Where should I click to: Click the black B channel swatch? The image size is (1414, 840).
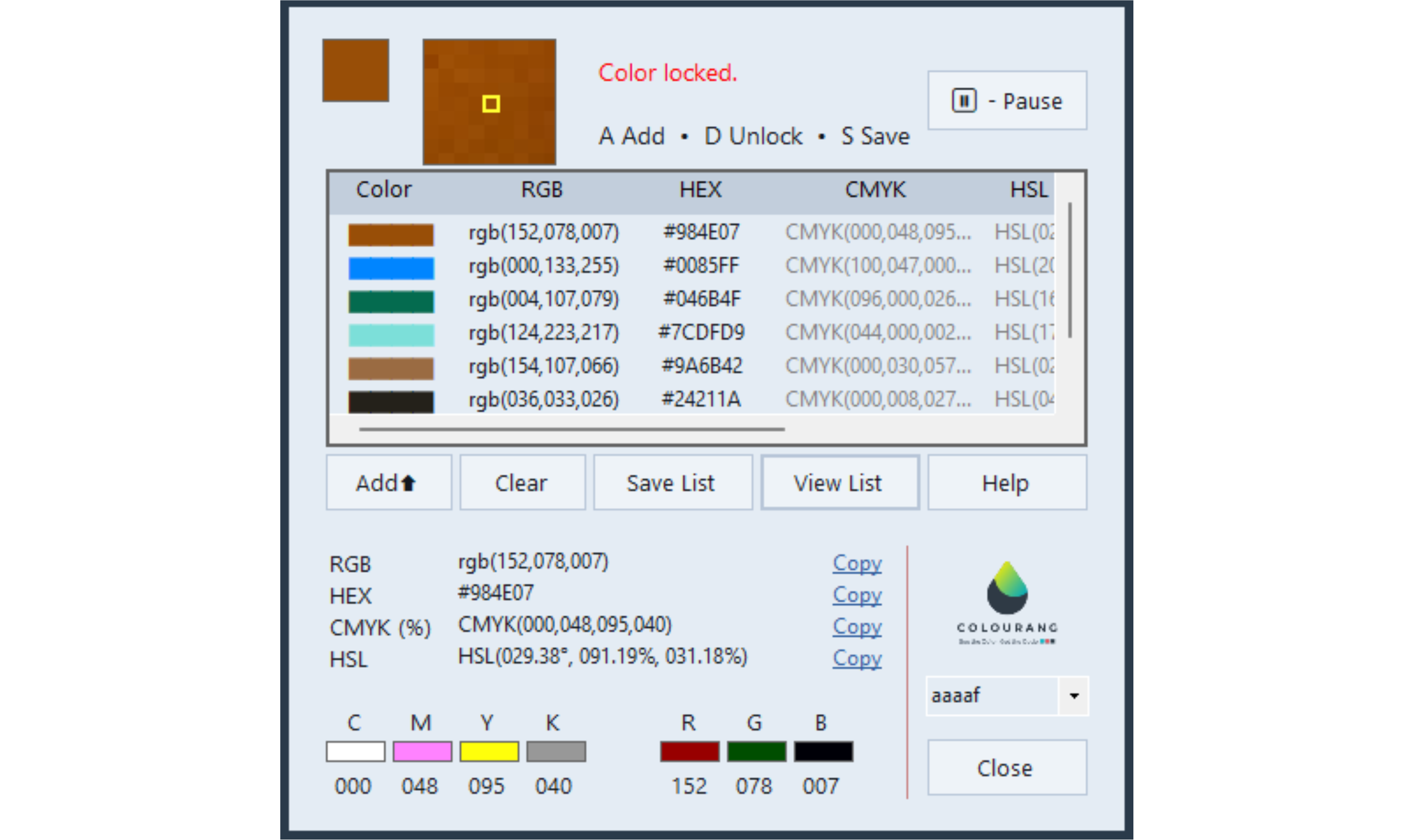tap(823, 751)
